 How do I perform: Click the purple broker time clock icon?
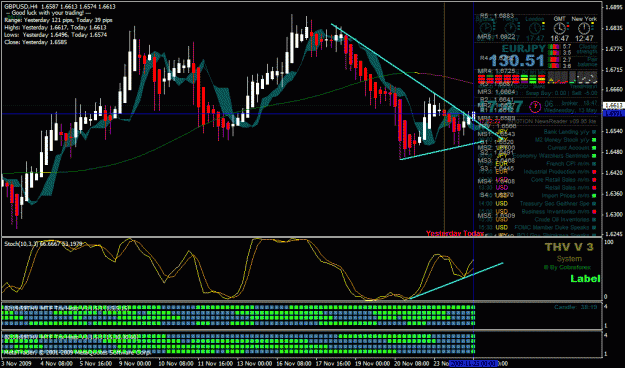(535, 107)
